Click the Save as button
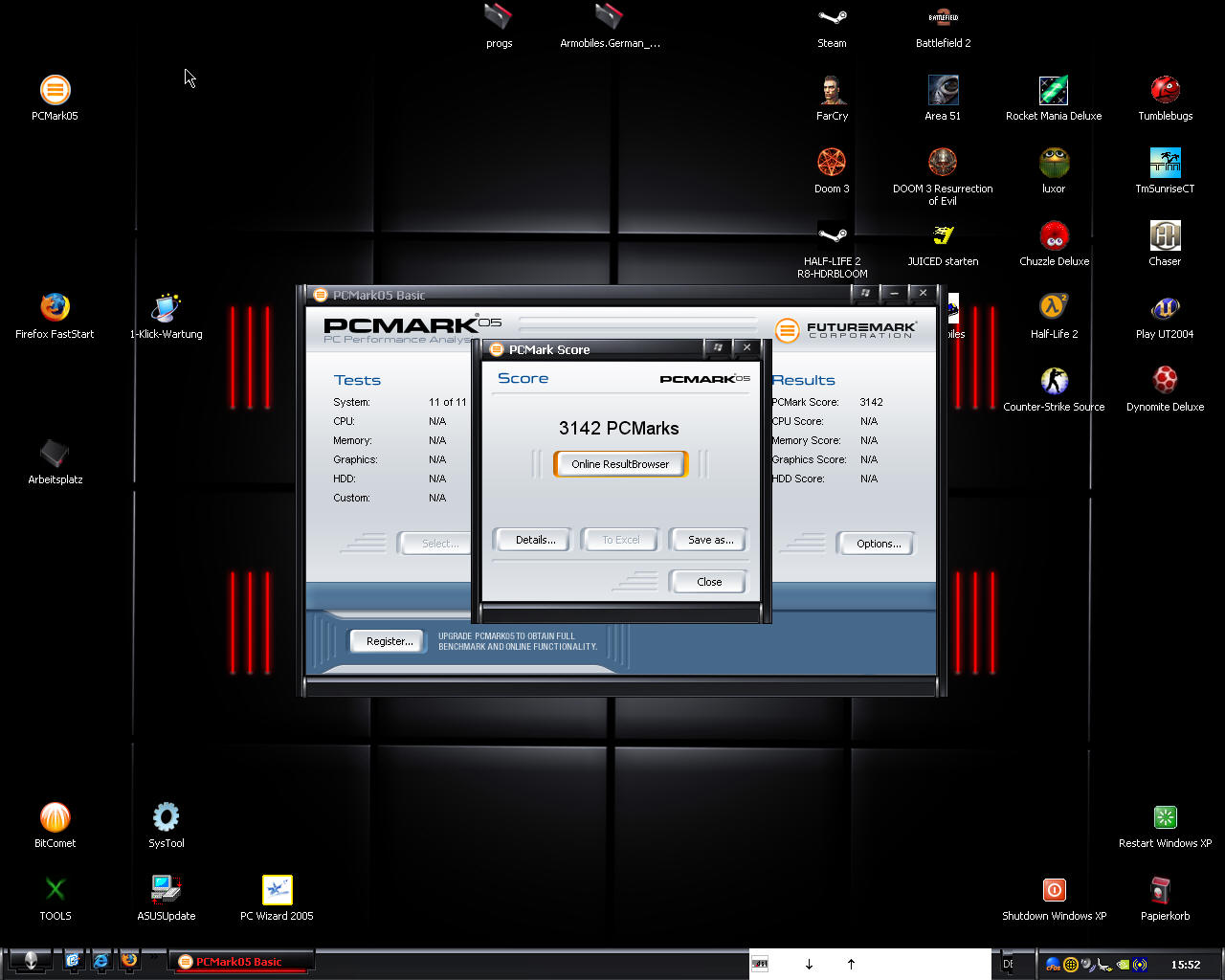 pyautogui.click(x=710, y=540)
